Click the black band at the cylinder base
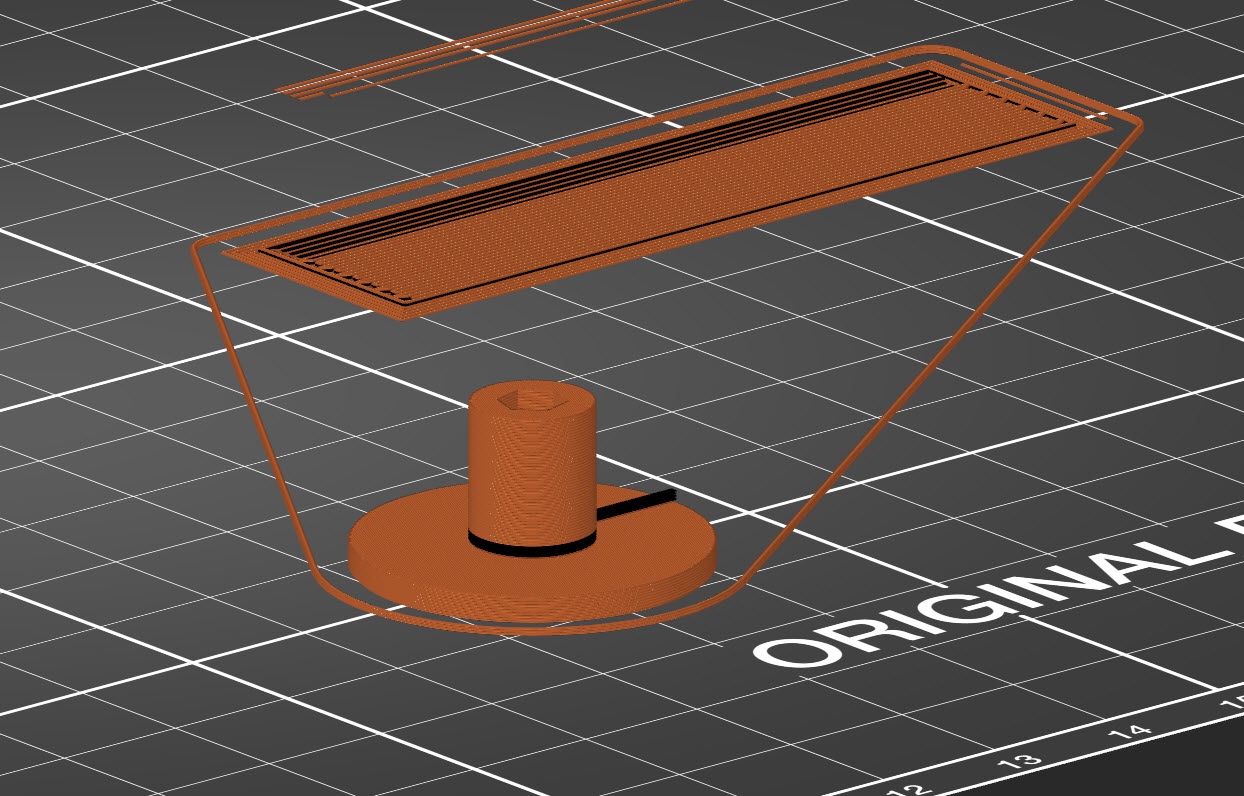The height and width of the screenshot is (796, 1244). coord(533,546)
